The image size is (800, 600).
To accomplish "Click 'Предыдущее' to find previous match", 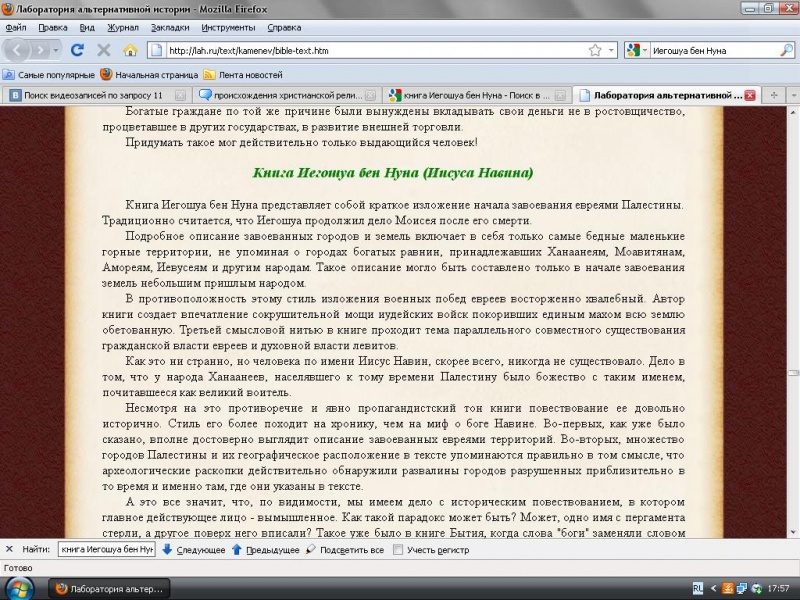I will tap(265, 550).
